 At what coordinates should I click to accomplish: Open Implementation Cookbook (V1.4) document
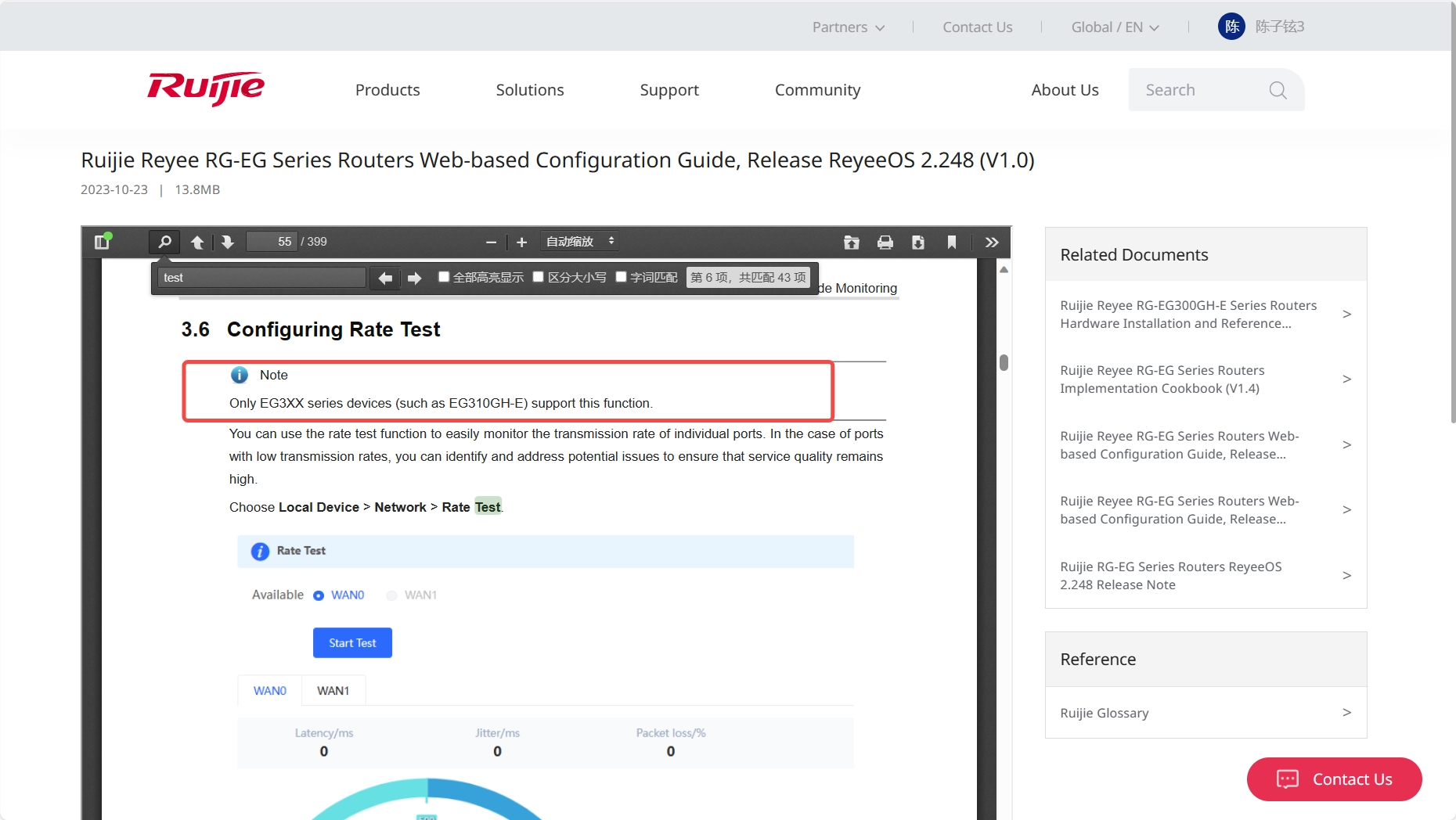[1206, 379]
